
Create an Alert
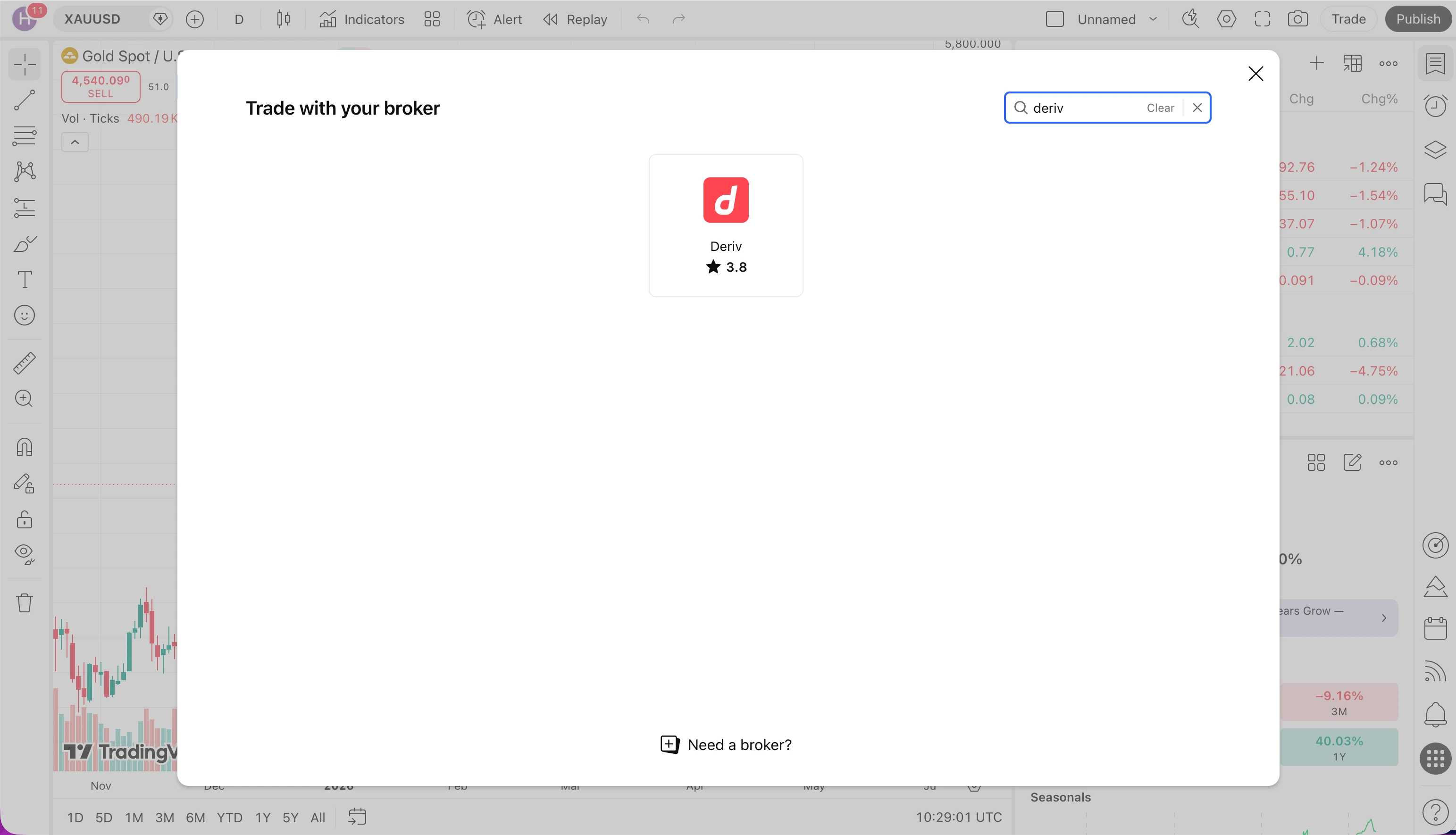(x=494, y=19)
